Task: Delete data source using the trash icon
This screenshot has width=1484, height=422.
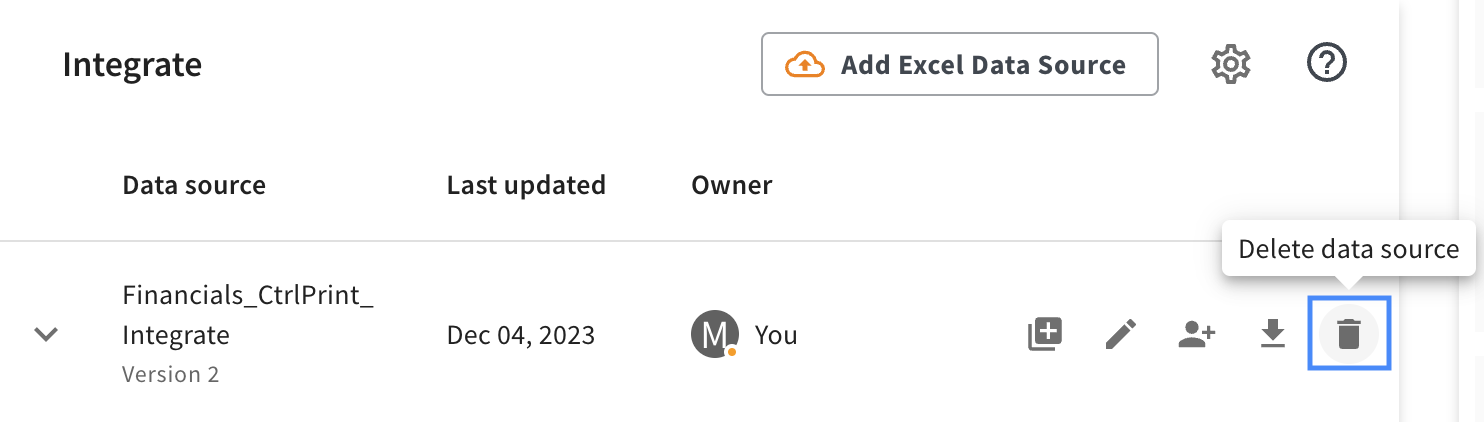Action: pyautogui.click(x=1349, y=334)
